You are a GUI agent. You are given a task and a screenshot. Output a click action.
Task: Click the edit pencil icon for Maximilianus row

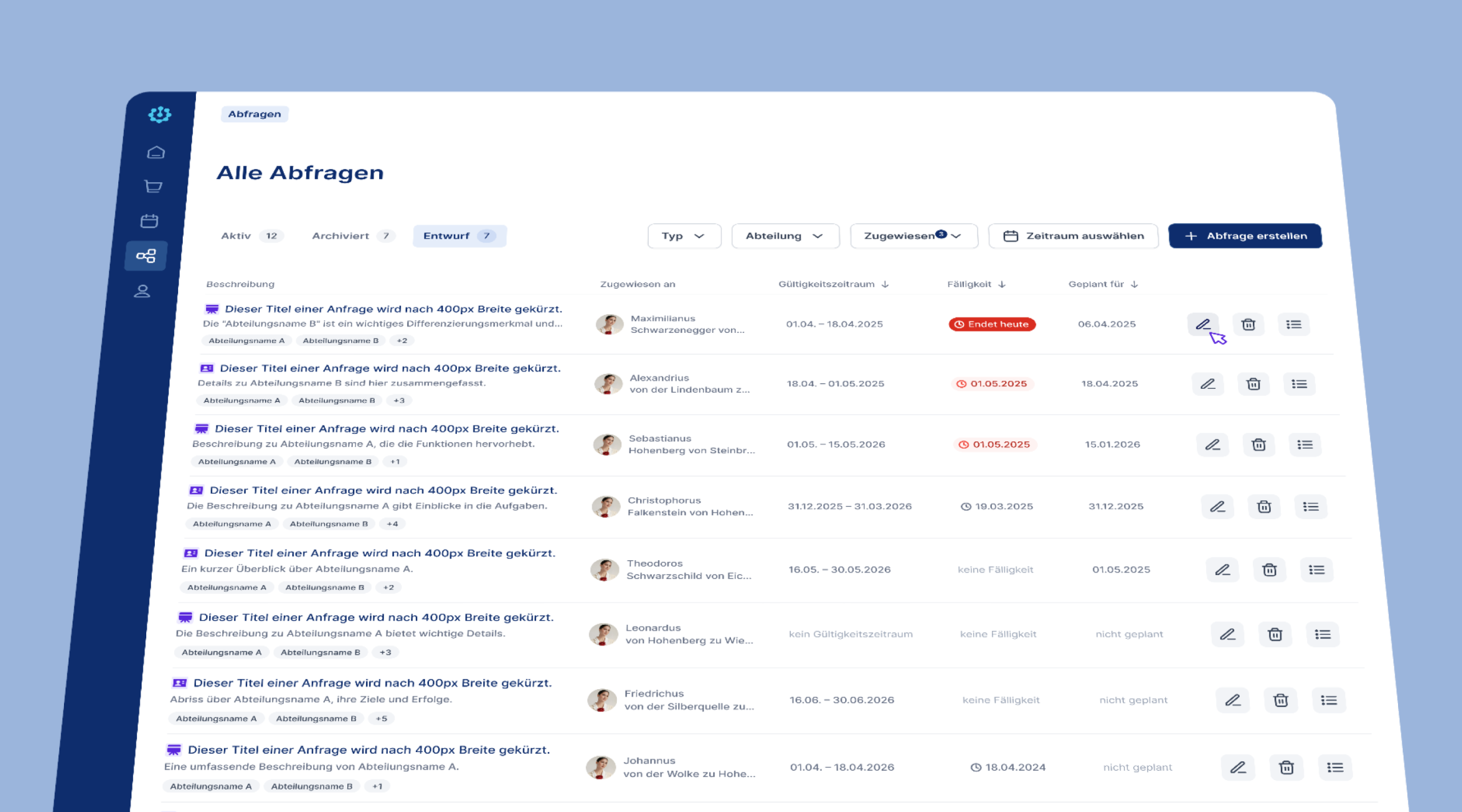(x=1203, y=324)
